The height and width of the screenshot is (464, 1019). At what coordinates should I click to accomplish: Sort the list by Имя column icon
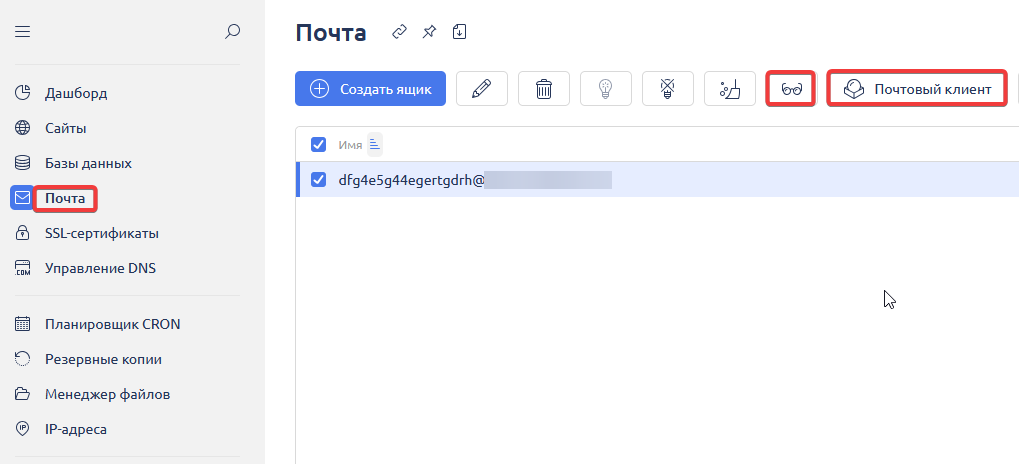click(375, 145)
